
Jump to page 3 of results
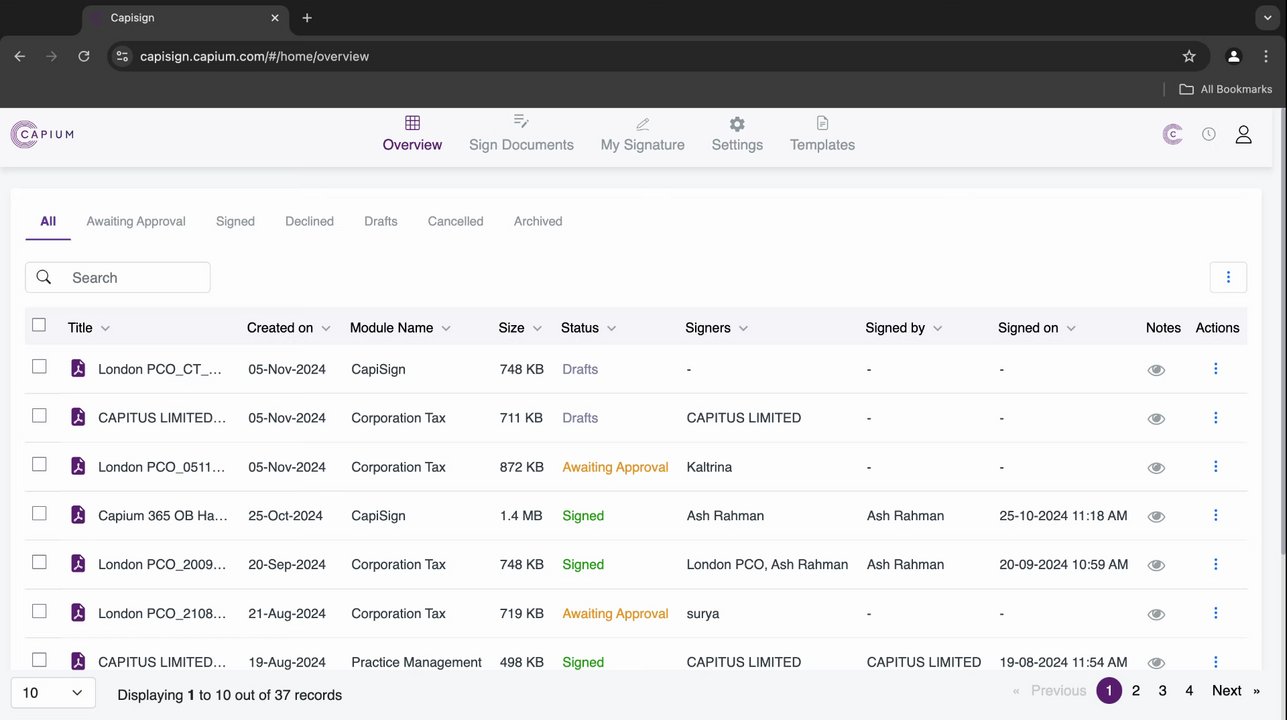click(x=1162, y=691)
